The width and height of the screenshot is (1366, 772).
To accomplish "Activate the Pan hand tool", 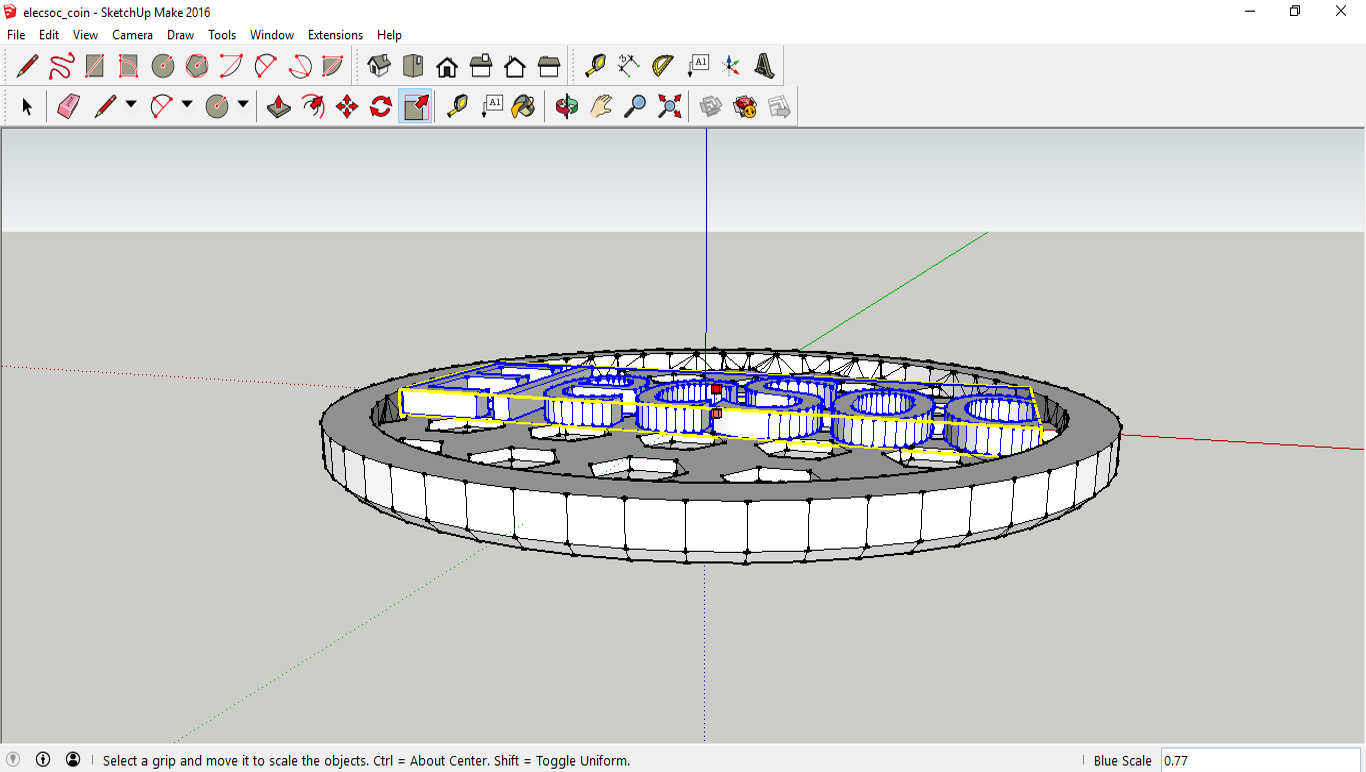I will point(601,106).
